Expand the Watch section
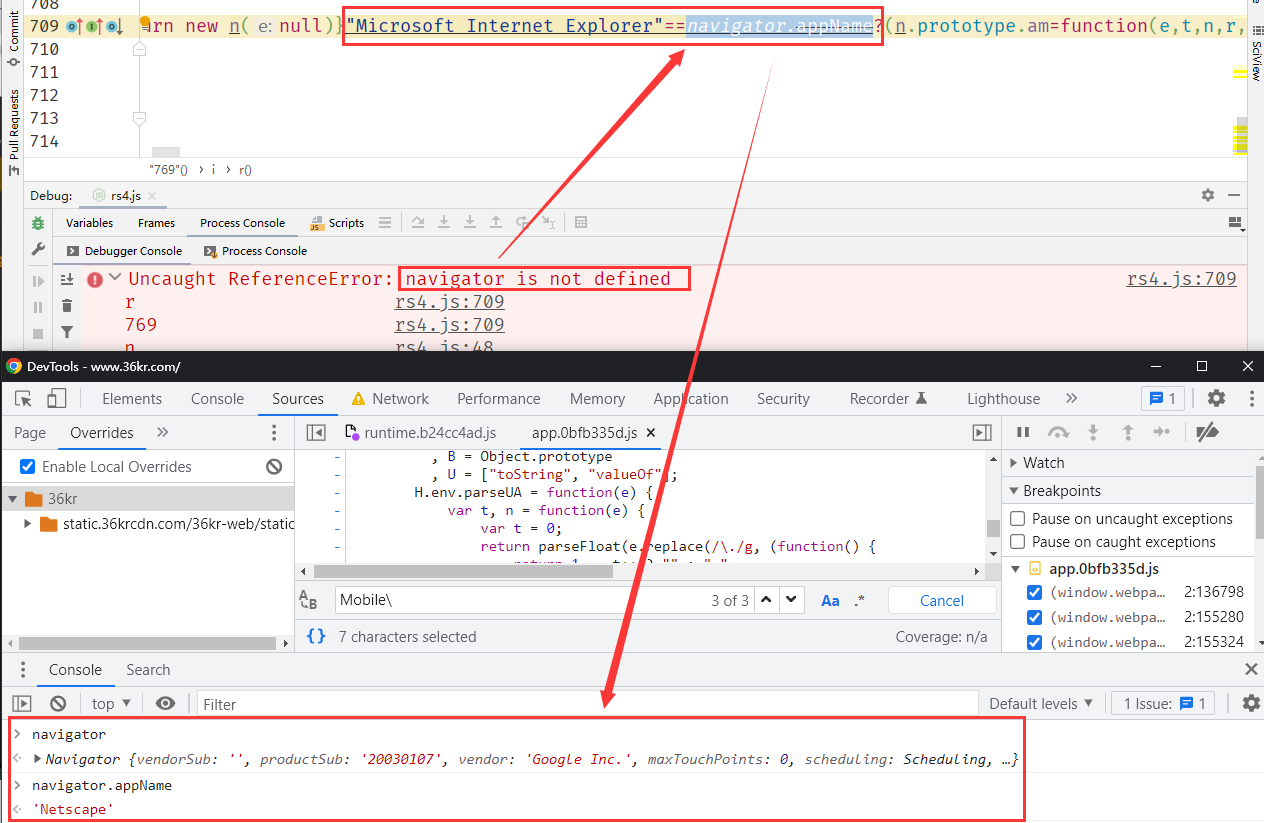The height and width of the screenshot is (823, 1264). [x=1014, y=463]
